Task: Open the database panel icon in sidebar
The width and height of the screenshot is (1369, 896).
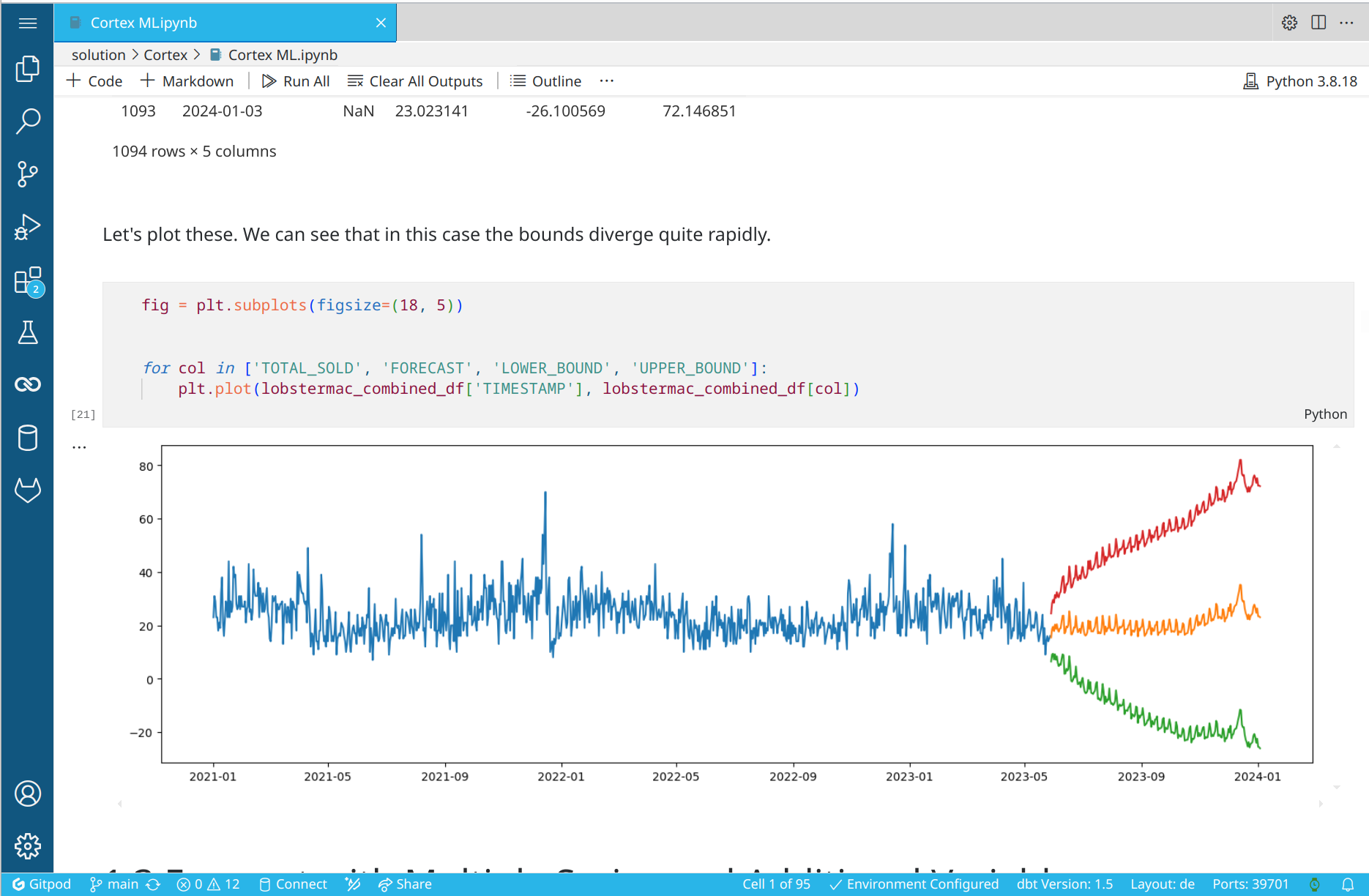Action: point(27,438)
